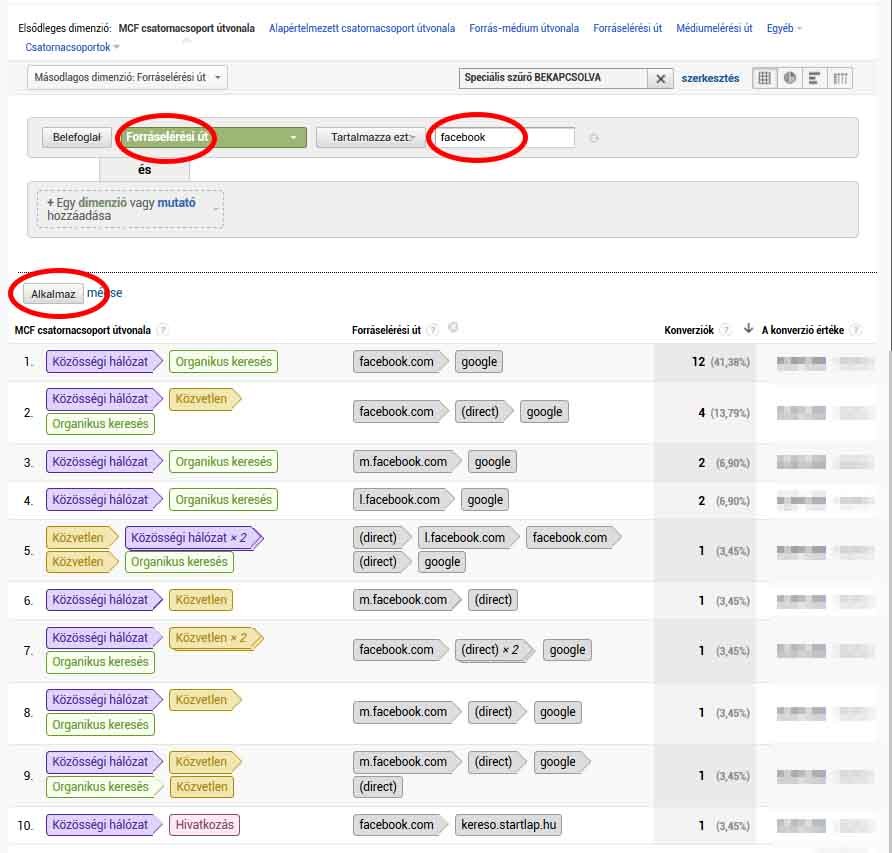Remove secondary dimension Forráselérési út column

click(452, 328)
